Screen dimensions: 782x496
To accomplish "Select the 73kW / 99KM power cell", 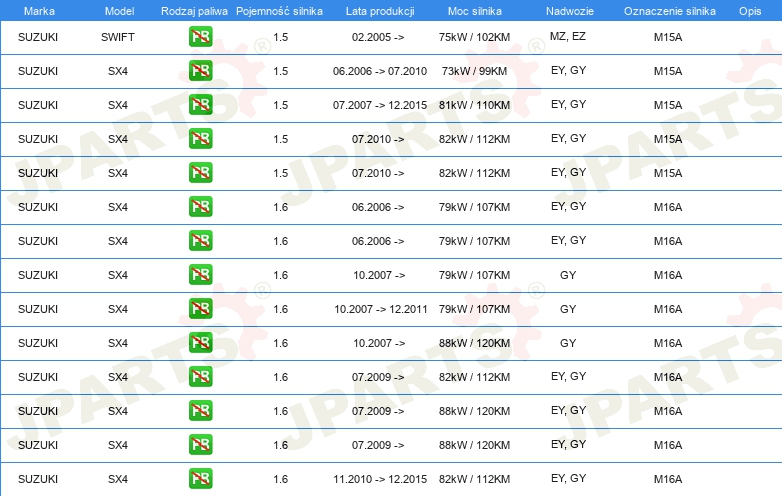I will (x=474, y=71).
